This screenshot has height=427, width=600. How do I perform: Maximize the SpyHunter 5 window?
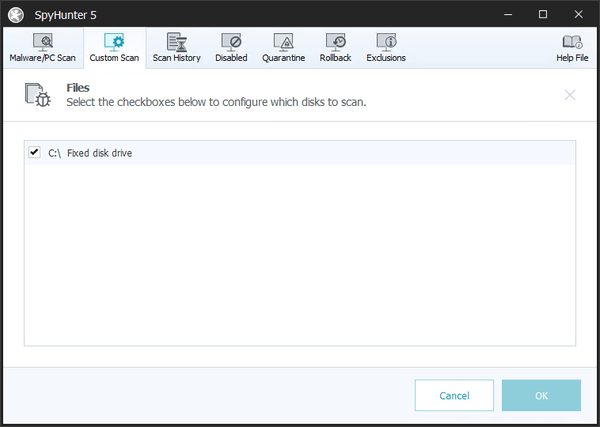coord(543,14)
